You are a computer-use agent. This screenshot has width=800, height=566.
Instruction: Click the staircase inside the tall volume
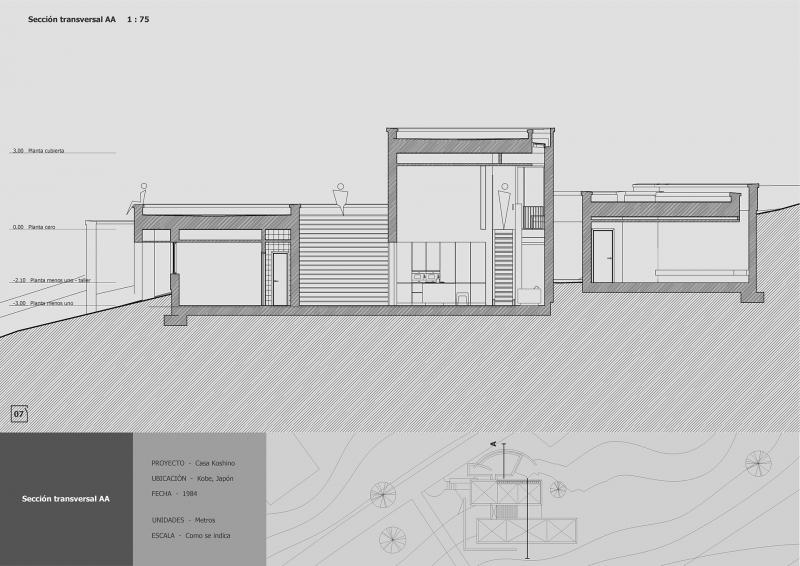pyautogui.click(x=503, y=267)
